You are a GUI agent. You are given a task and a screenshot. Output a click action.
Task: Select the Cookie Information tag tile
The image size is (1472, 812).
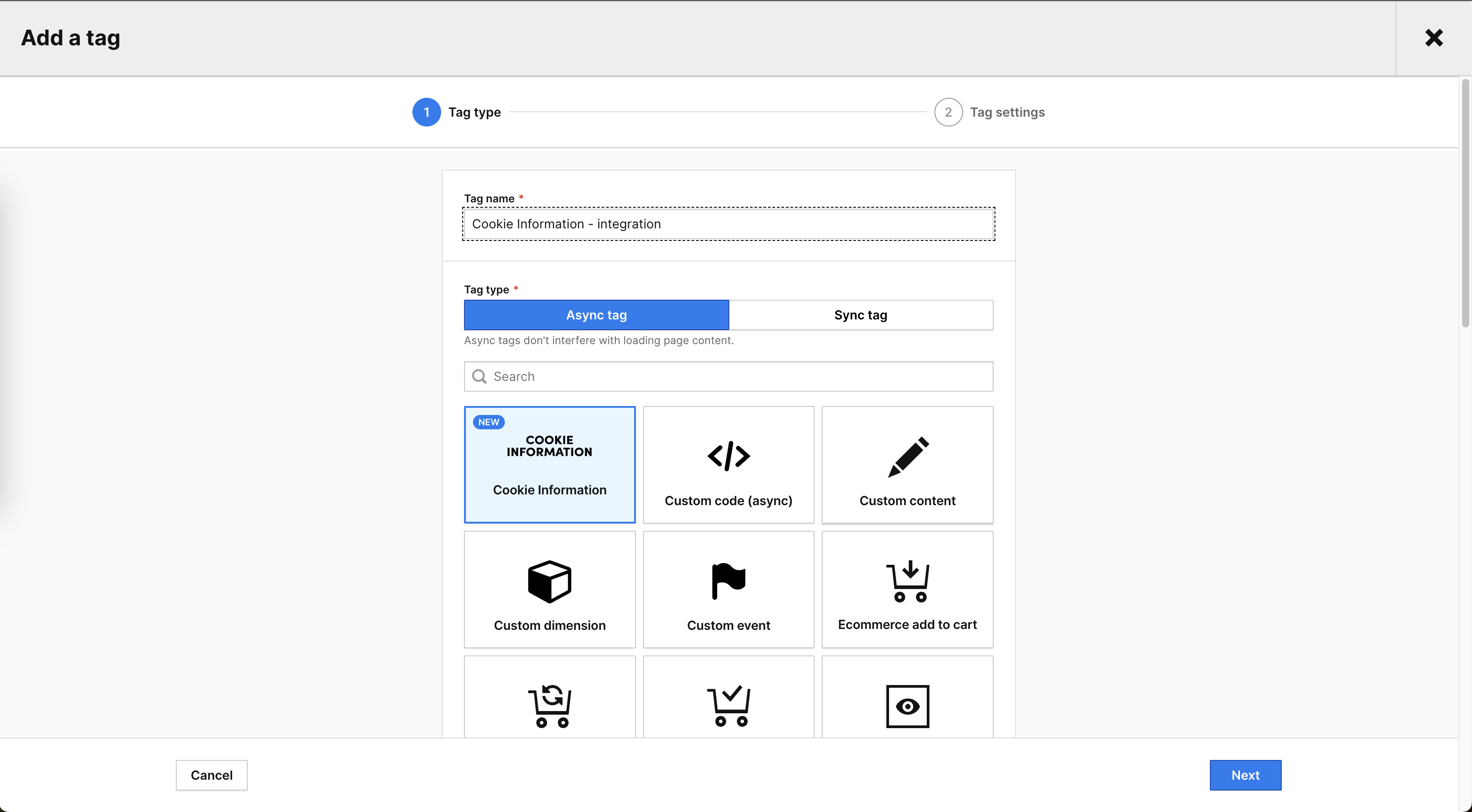tap(549, 464)
